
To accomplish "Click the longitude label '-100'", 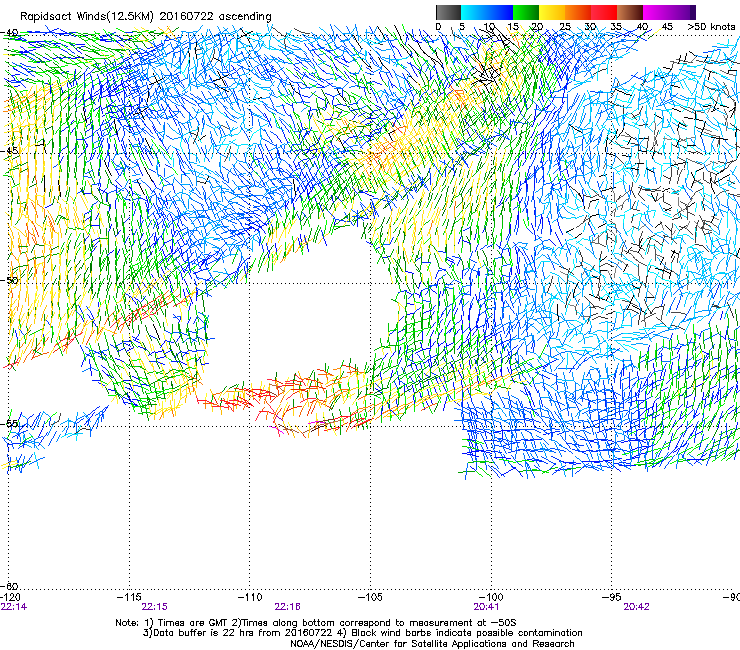I will 491,597.
